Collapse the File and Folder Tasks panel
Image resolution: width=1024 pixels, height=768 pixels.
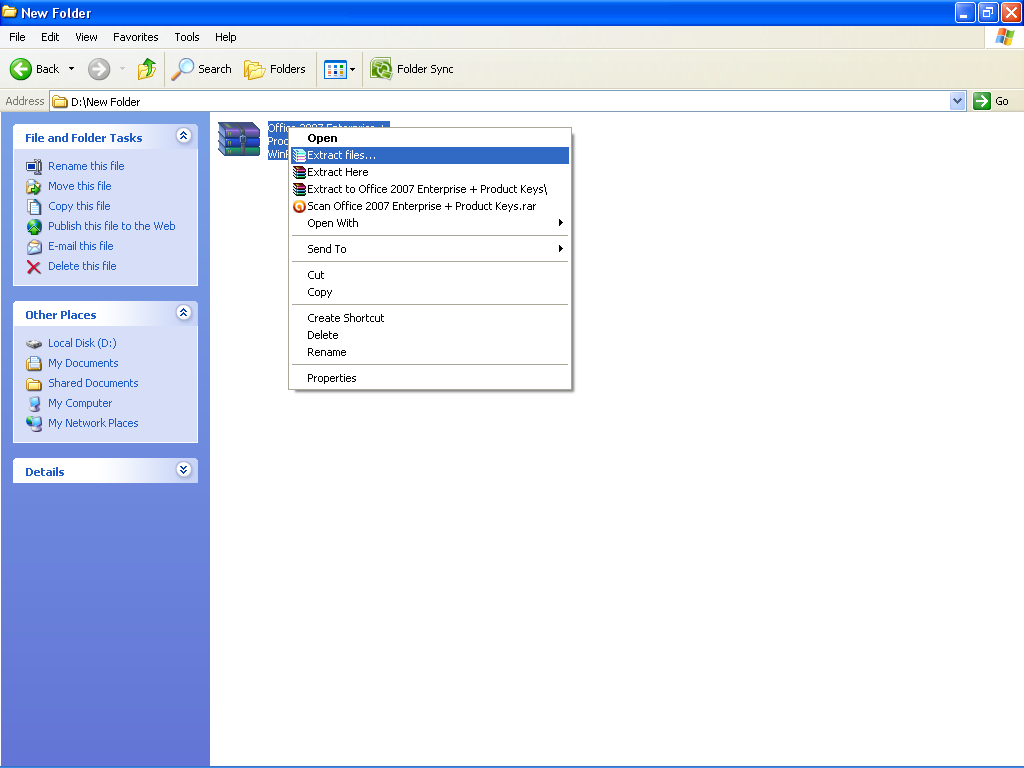point(183,137)
